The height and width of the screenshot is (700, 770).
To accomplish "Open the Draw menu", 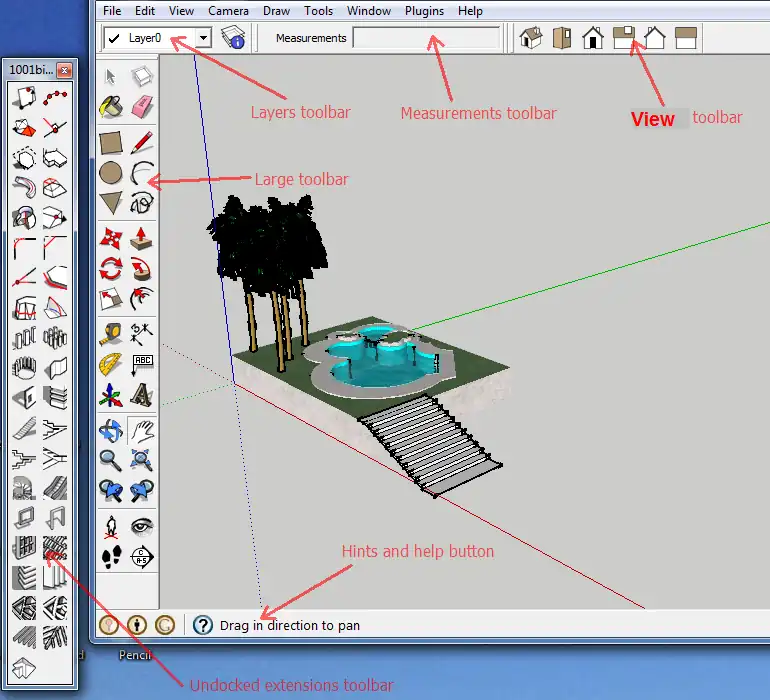I will [276, 11].
